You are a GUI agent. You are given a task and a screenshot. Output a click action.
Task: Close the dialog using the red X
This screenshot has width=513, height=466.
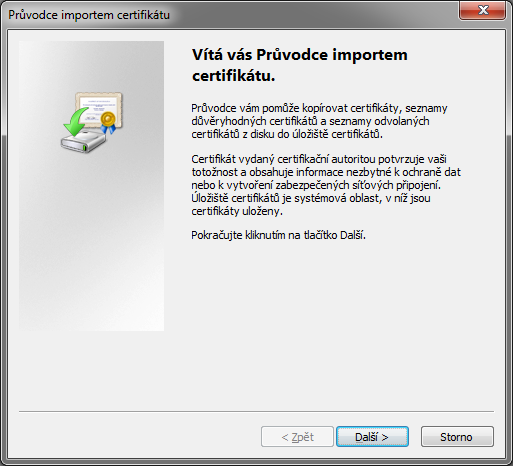point(482,10)
